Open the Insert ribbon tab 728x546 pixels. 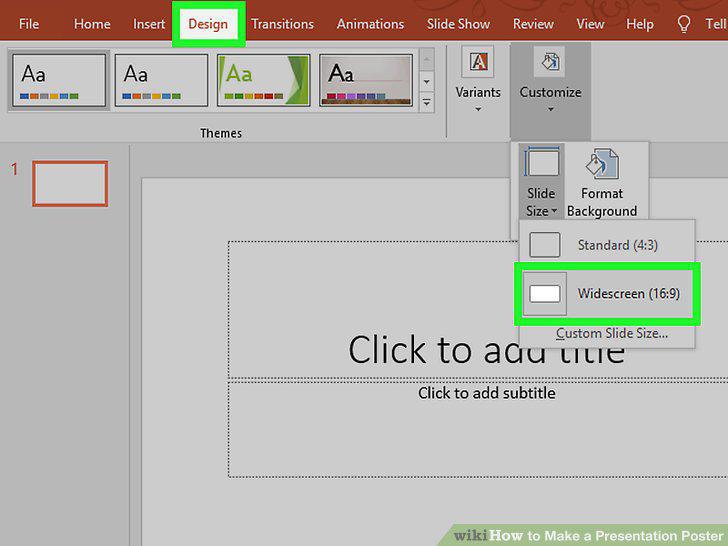coord(149,24)
